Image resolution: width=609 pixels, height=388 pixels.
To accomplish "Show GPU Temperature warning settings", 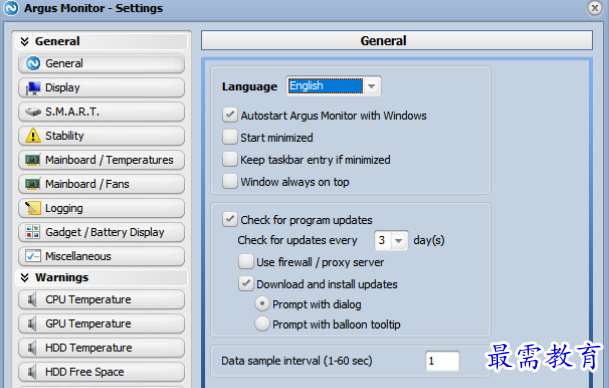I will pos(101,324).
